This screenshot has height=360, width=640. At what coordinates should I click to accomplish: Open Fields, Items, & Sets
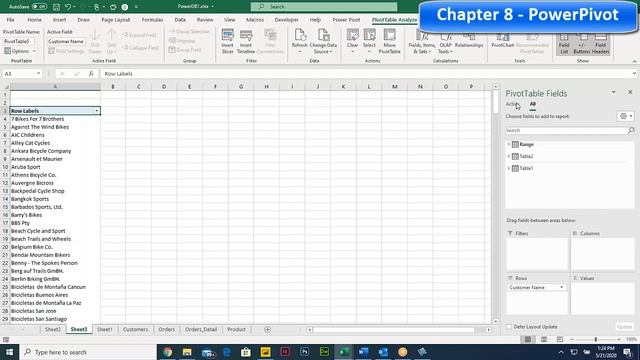[x=422, y=43]
